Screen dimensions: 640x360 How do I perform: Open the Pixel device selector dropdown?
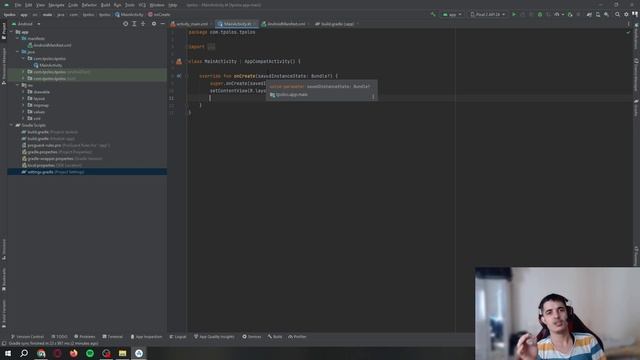[488, 14]
